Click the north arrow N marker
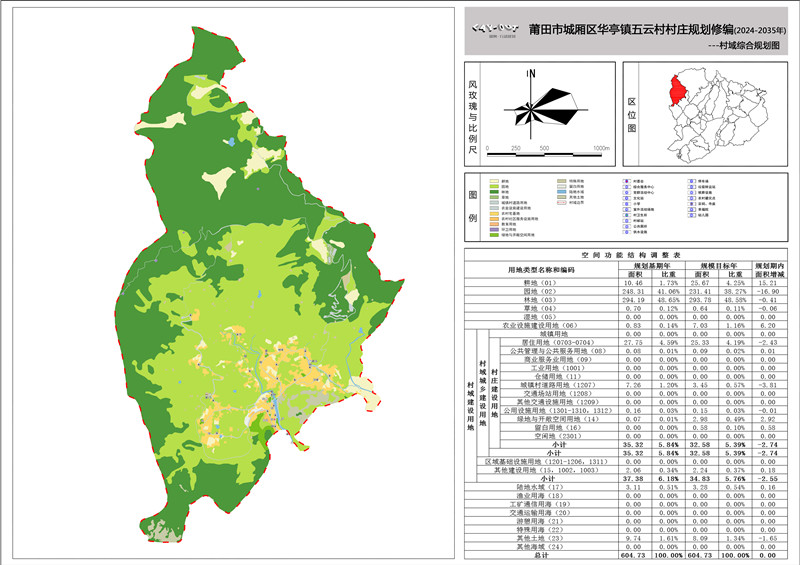Screen dimensions: 800x565 pos(534,74)
